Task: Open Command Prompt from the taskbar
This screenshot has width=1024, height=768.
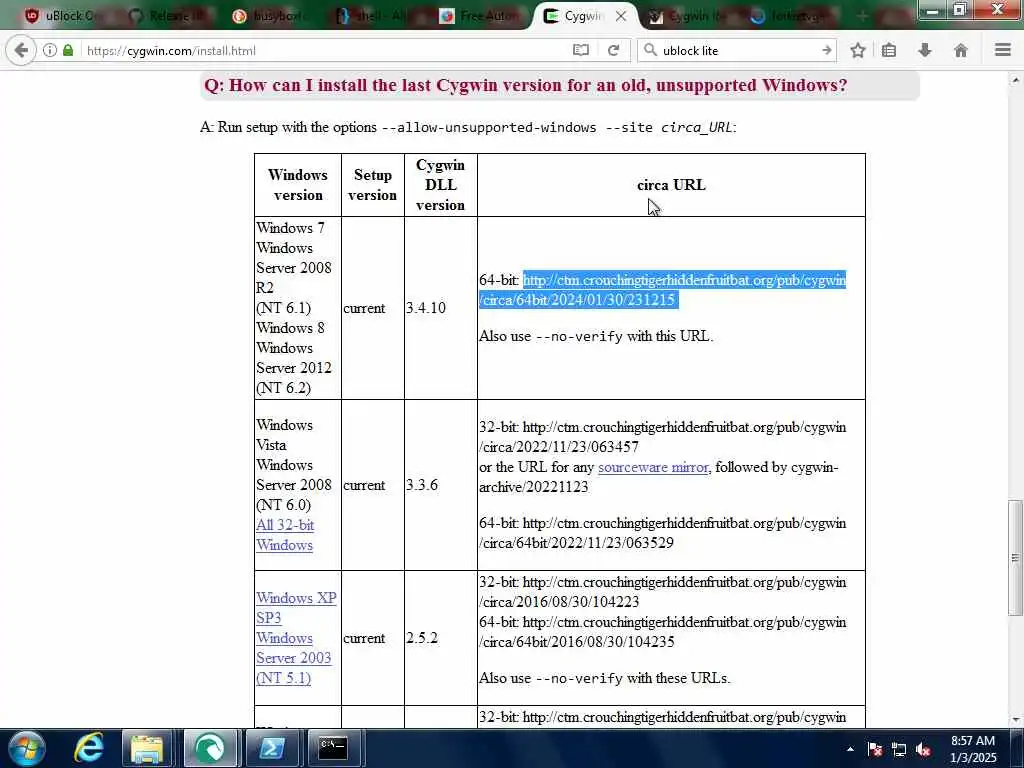Action: (333, 748)
